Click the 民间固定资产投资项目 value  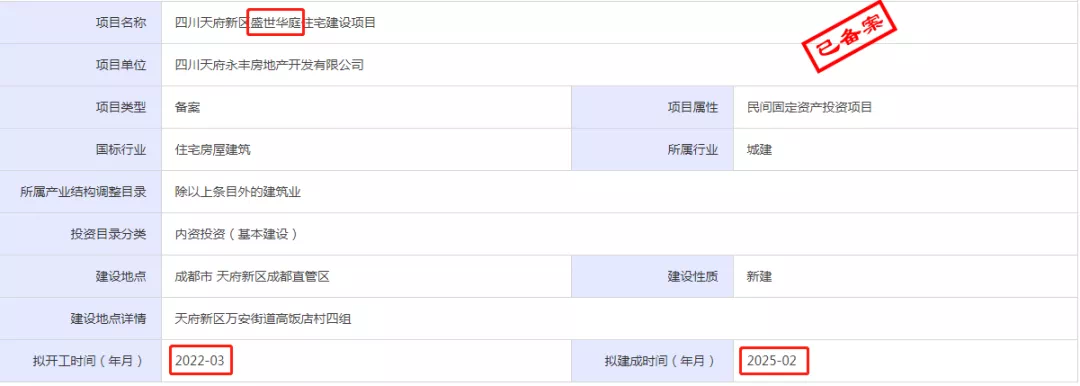tap(809, 108)
